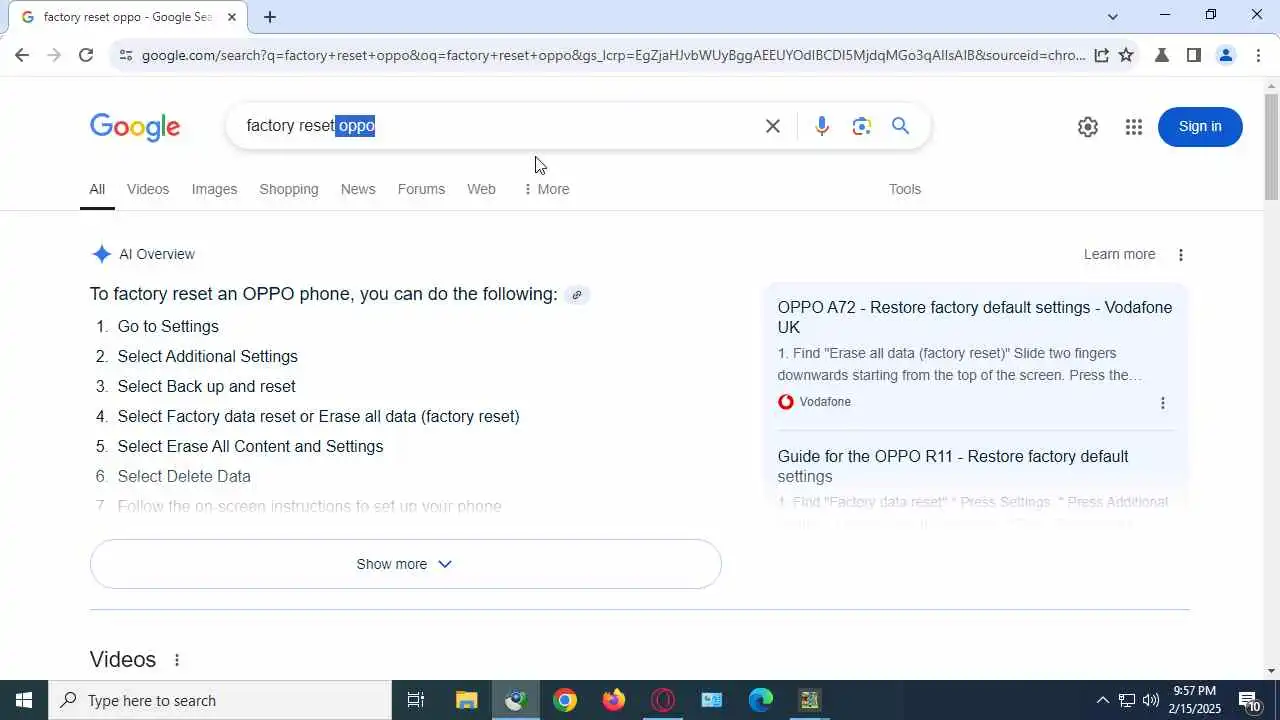The width and height of the screenshot is (1280, 720).
Task: Switch to the Images results tab
Action: click(214, 189)
